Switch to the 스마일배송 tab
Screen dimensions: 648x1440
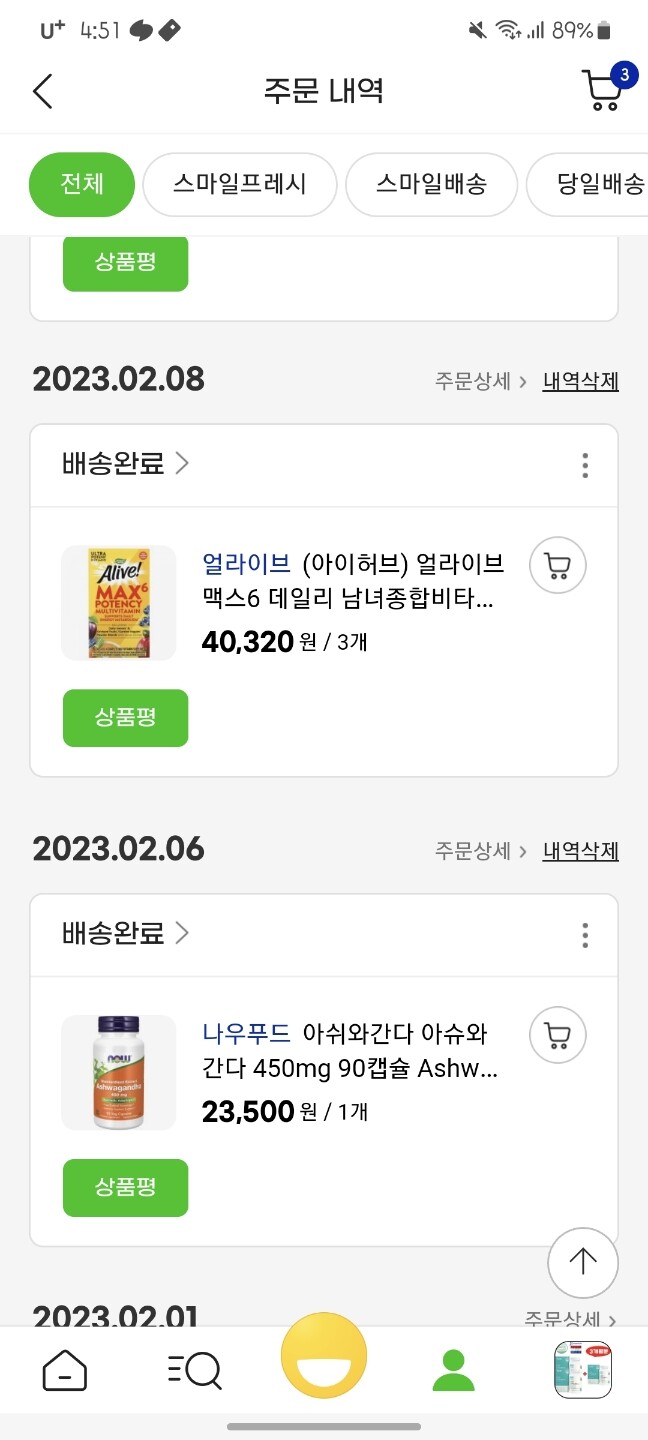click(x=431, y=184)
